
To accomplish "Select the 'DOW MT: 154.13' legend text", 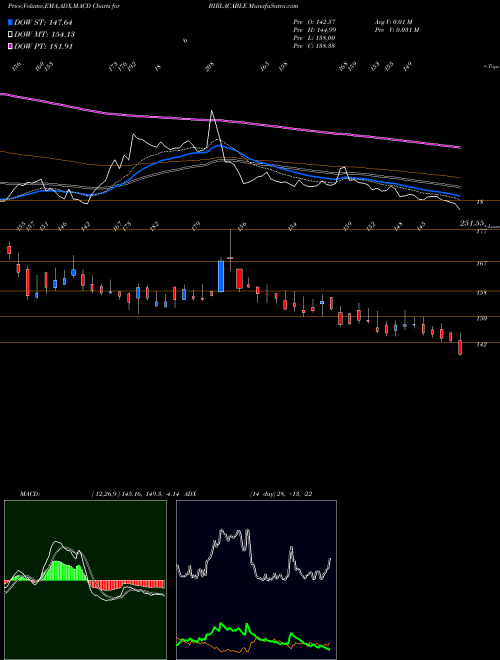I will point(44,35).
